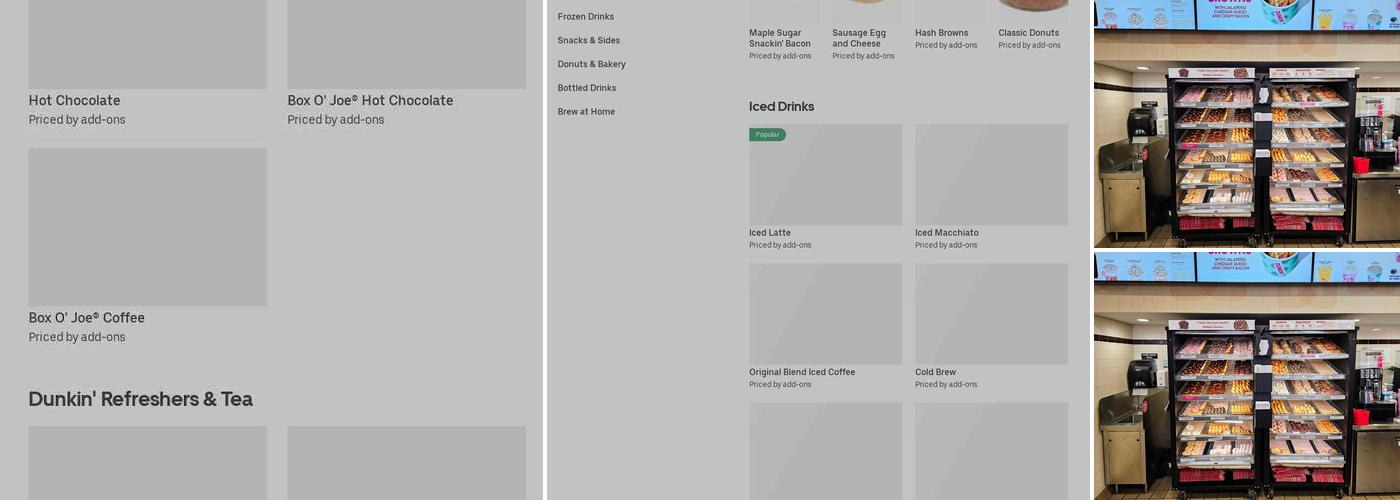This screenshot has height=500, width=1400.
Task: View the bottom donut display photo
Action: tap(1246, 376)
